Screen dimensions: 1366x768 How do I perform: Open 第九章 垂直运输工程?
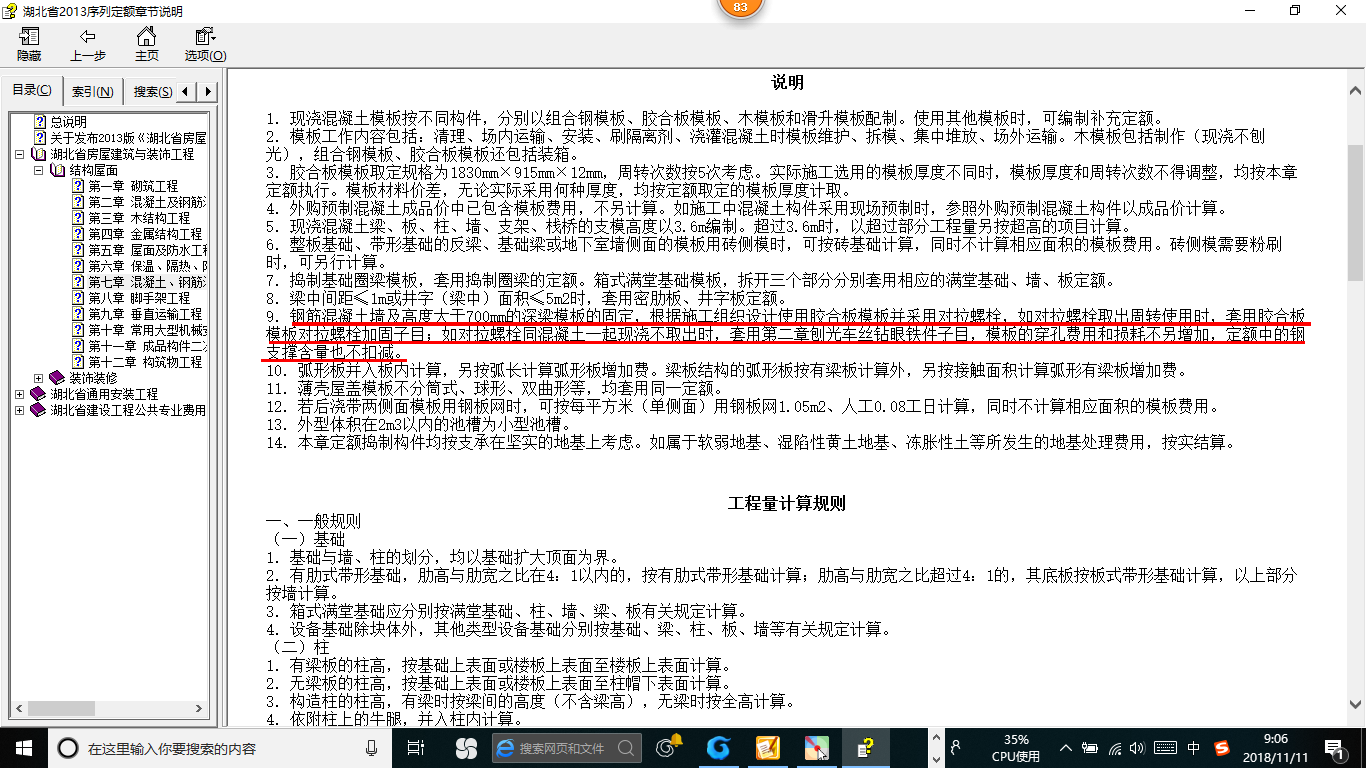pyautogui.click(x=137, y=314)
